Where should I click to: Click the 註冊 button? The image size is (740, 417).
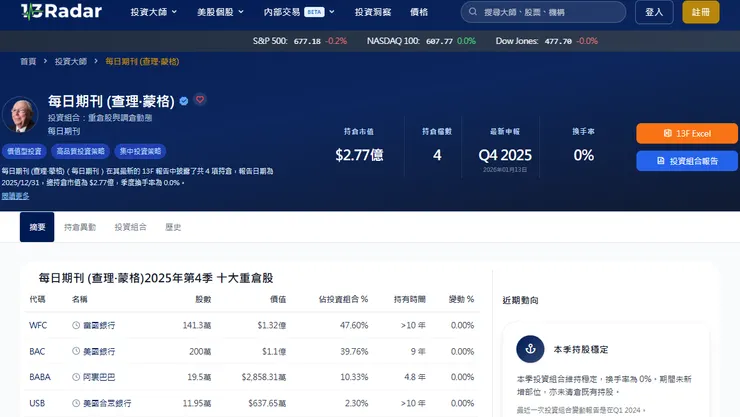coord(701,12)
